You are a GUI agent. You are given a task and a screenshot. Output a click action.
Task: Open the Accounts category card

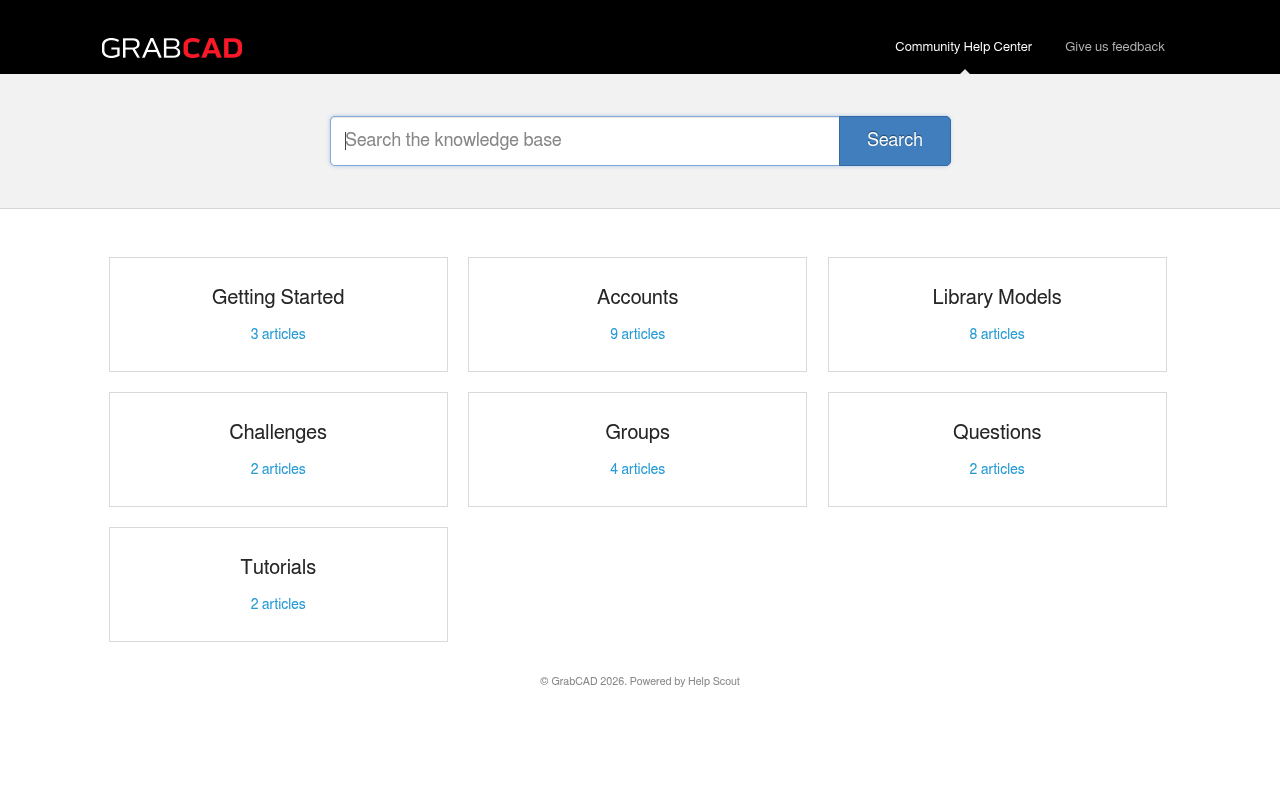637,314
